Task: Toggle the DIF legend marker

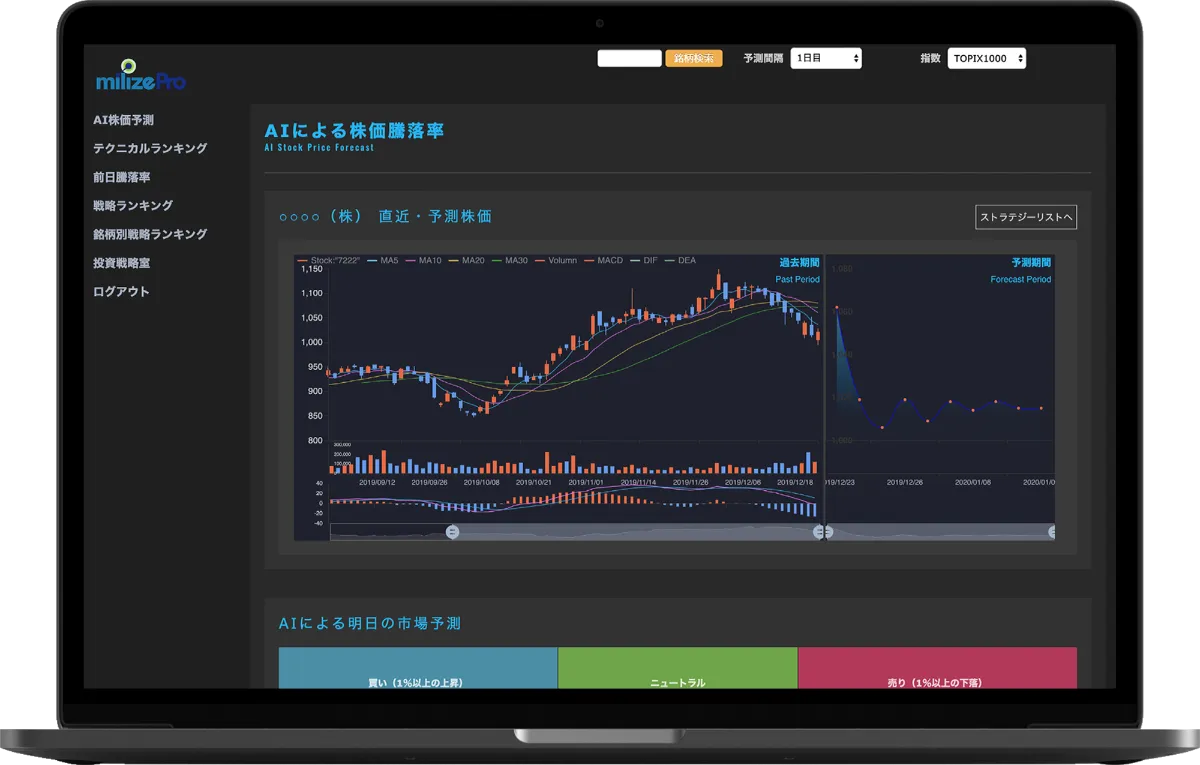Action: click(x=643, y=261)
